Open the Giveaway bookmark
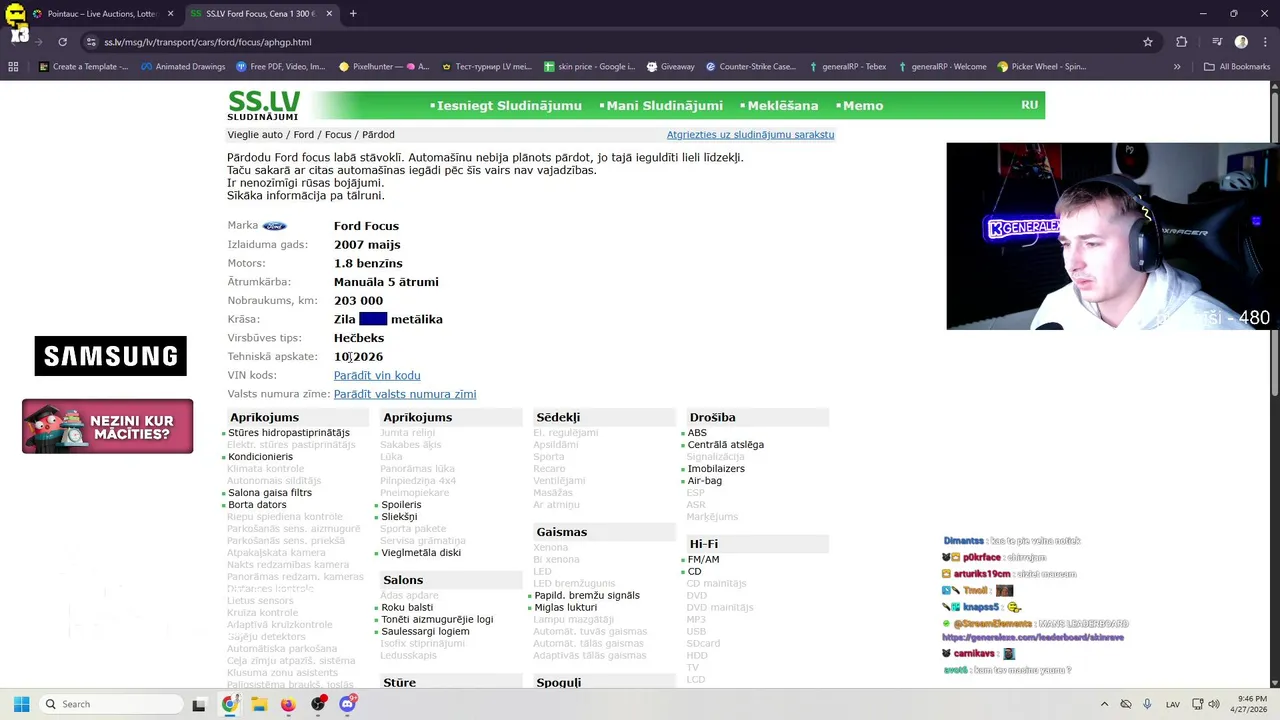Image resolution: width=1280 pixels, height=720 pixels. (x=670, y=67)
